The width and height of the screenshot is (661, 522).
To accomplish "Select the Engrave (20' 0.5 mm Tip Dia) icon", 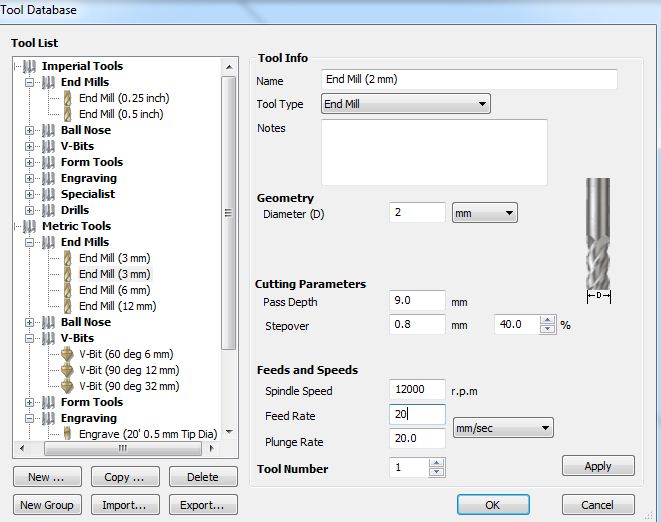I will tap(67, 433).
